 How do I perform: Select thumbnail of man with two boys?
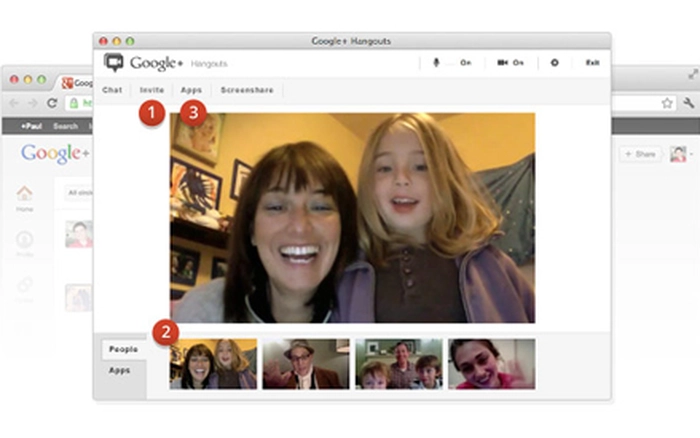pos(399,364)
